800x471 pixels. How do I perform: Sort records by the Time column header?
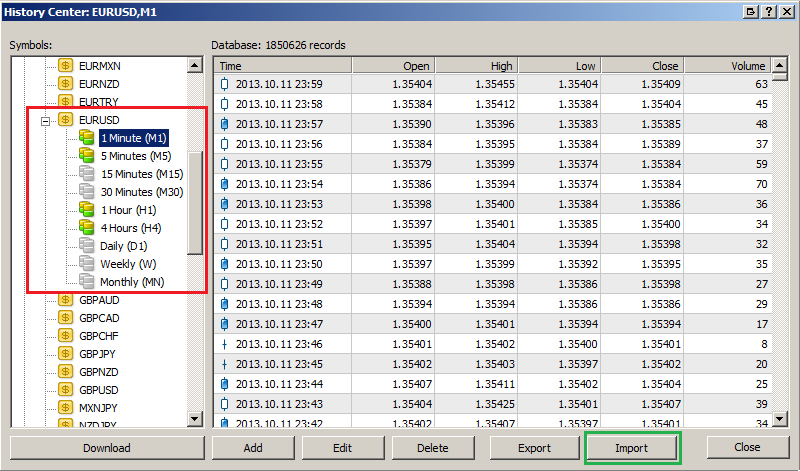(x=283, y=66)
